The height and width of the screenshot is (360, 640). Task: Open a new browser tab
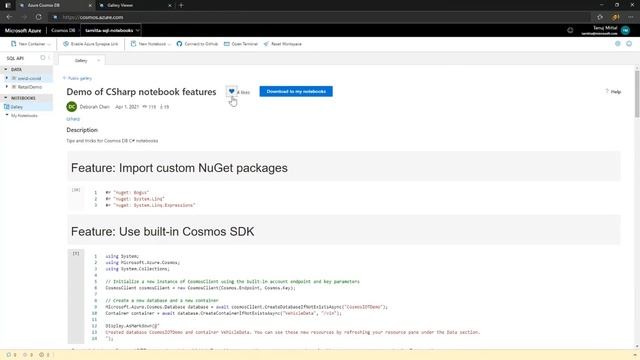(181, 5)
